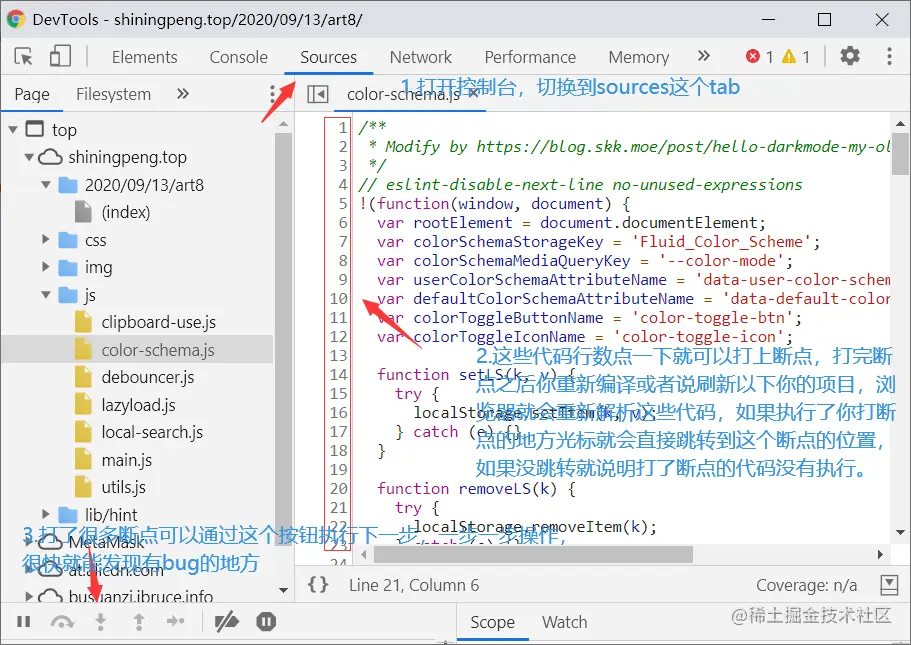Screen dimensions: 911x645
Task: Switch to the Performance tab
Action: coord(530,57)
